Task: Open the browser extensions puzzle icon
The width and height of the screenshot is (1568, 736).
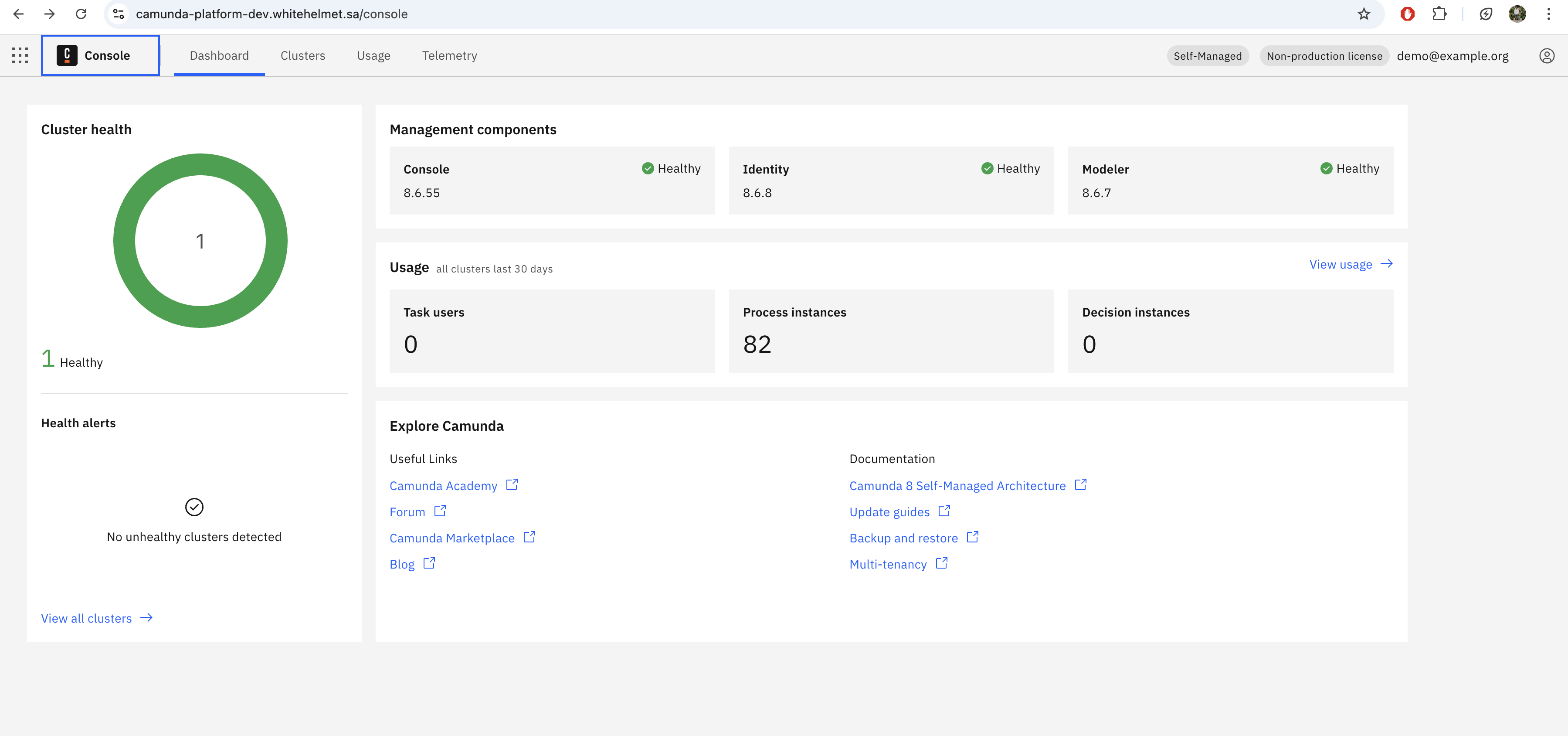Action: pyautogui.click(x=1439, y=14)
